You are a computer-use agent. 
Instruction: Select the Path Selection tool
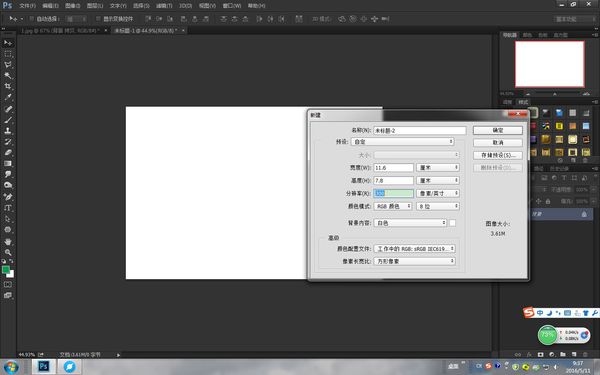pyautogui.click(x=8, y=219)
